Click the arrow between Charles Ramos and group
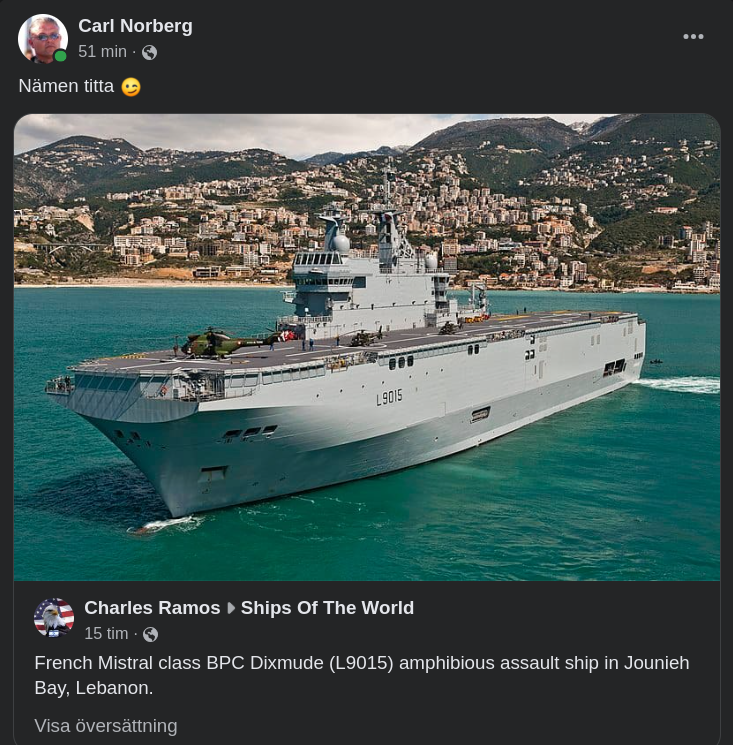This screenshot has height=745, width=733. tap(231, 608)
